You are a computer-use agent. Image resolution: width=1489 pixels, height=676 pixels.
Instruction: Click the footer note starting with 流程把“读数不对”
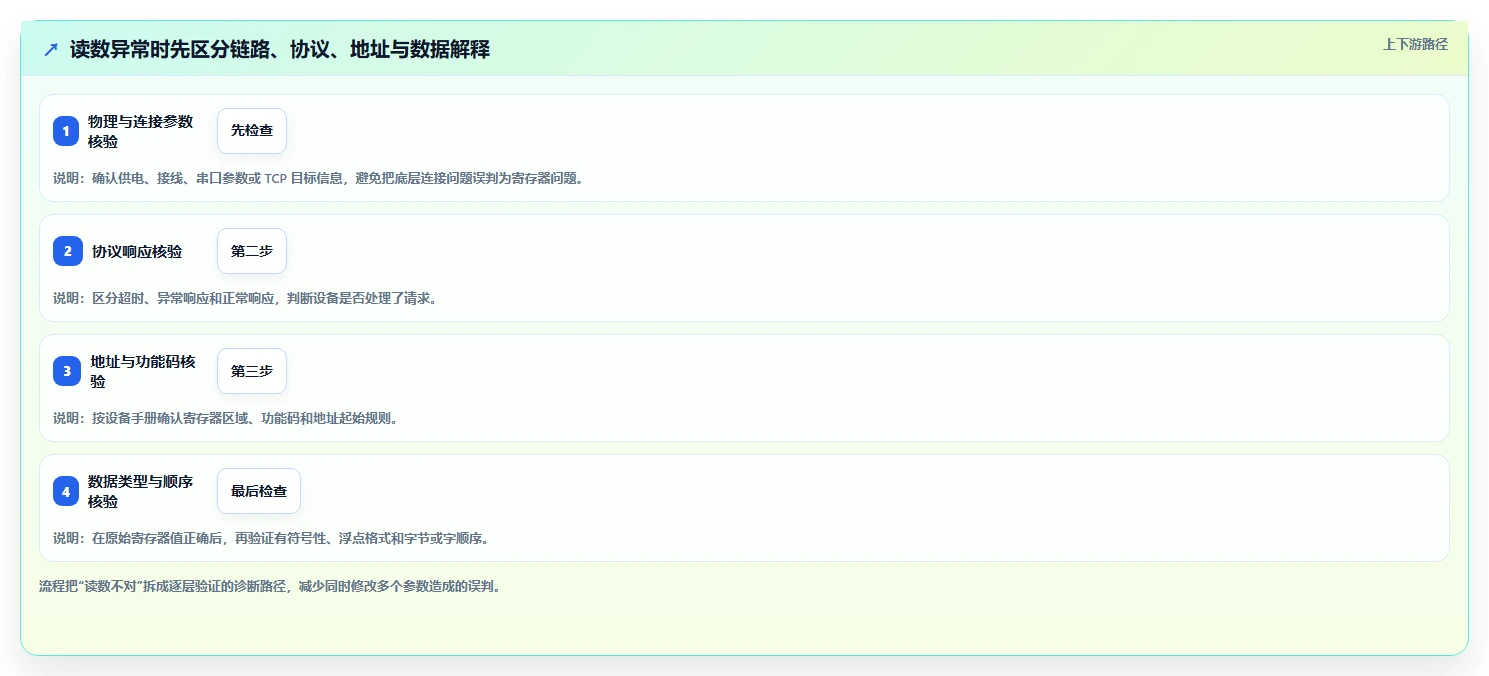(x=270, y=587)
